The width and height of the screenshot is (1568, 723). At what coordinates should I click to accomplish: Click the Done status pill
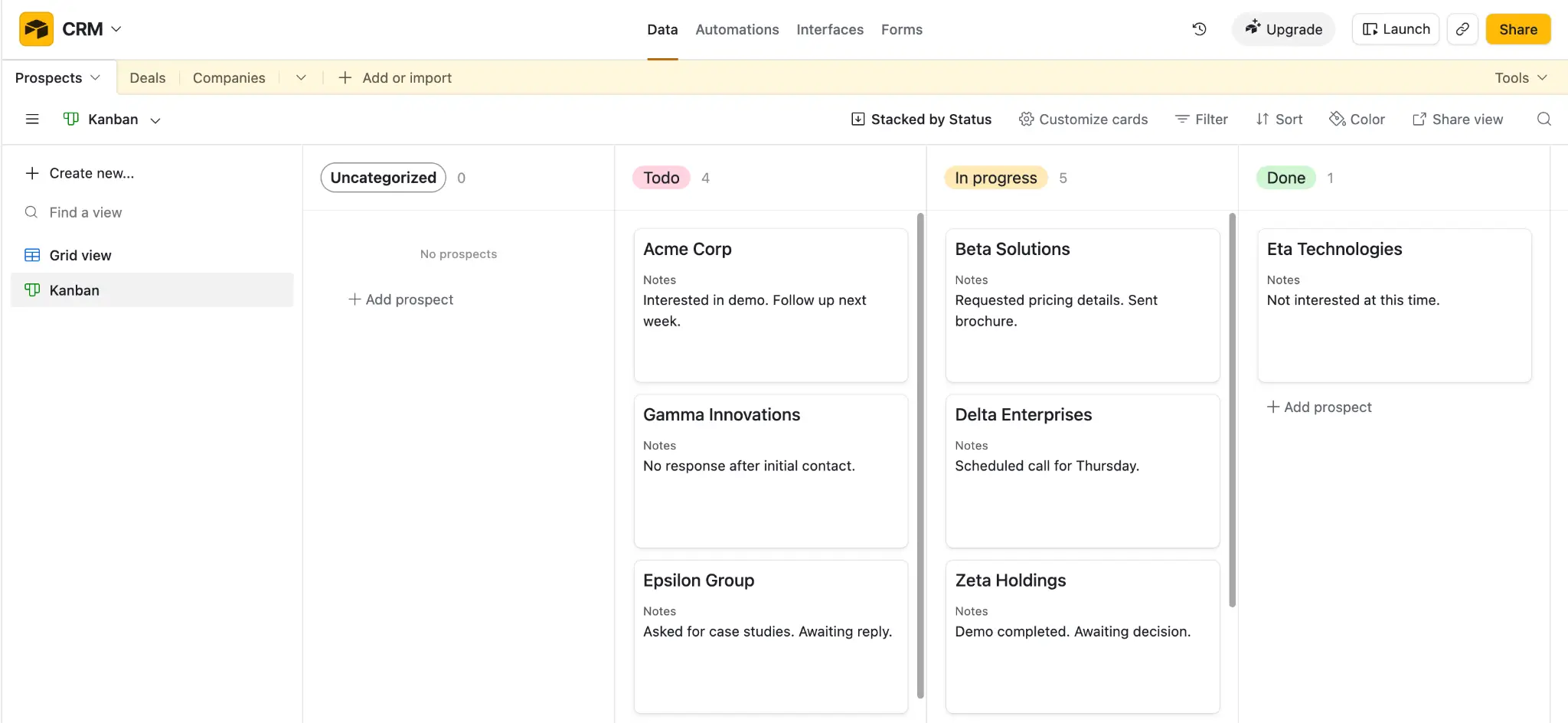pyautogui.click(x=1285, y=178)
